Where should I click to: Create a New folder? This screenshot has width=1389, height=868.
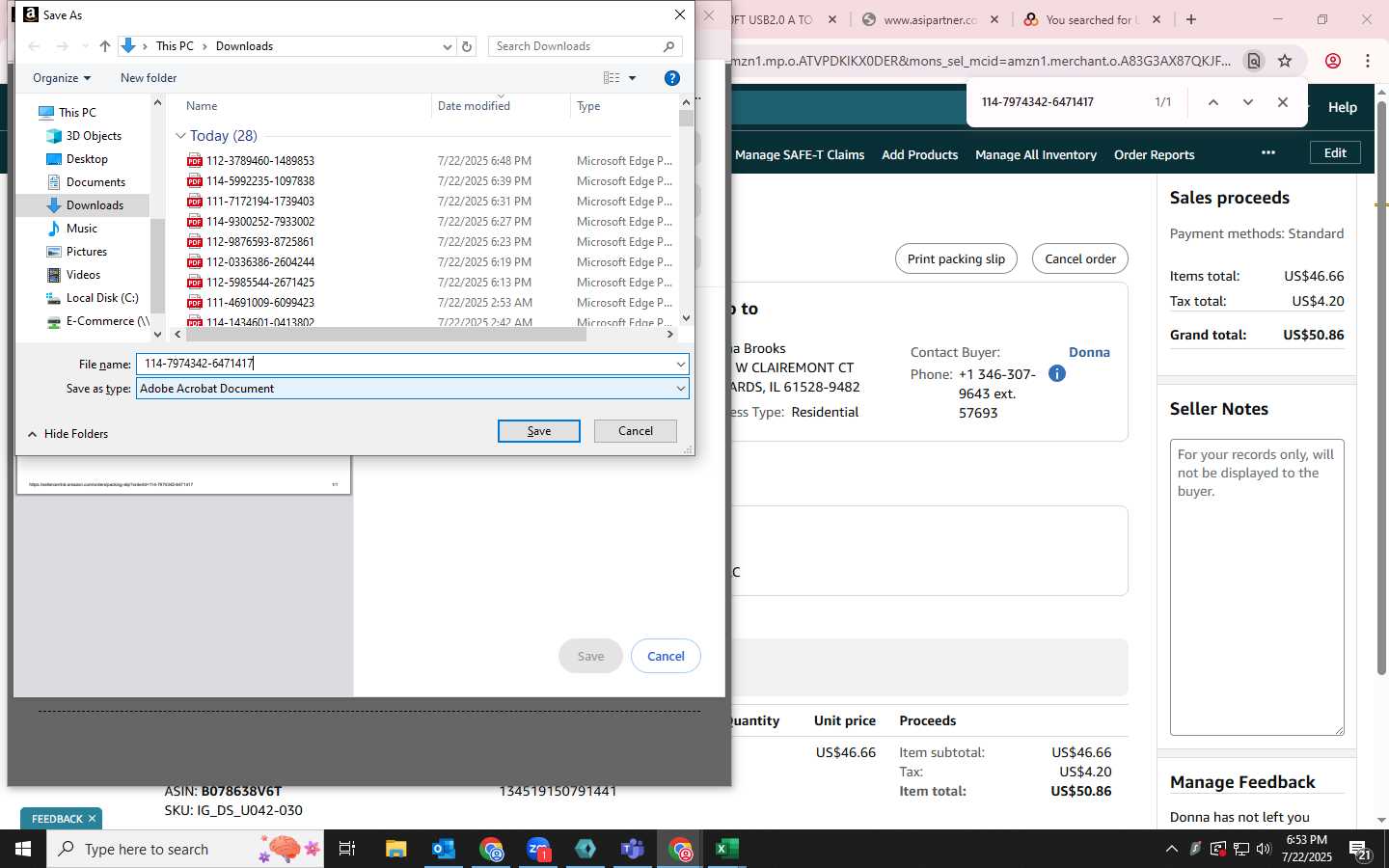point(149,78)
